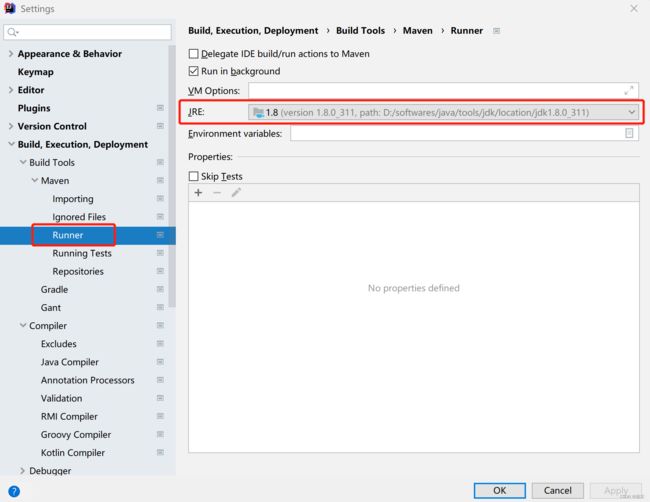Screen dimensions: 650x502
Task: Enable Skip Tests checkbox
Action: pos(193,176)
